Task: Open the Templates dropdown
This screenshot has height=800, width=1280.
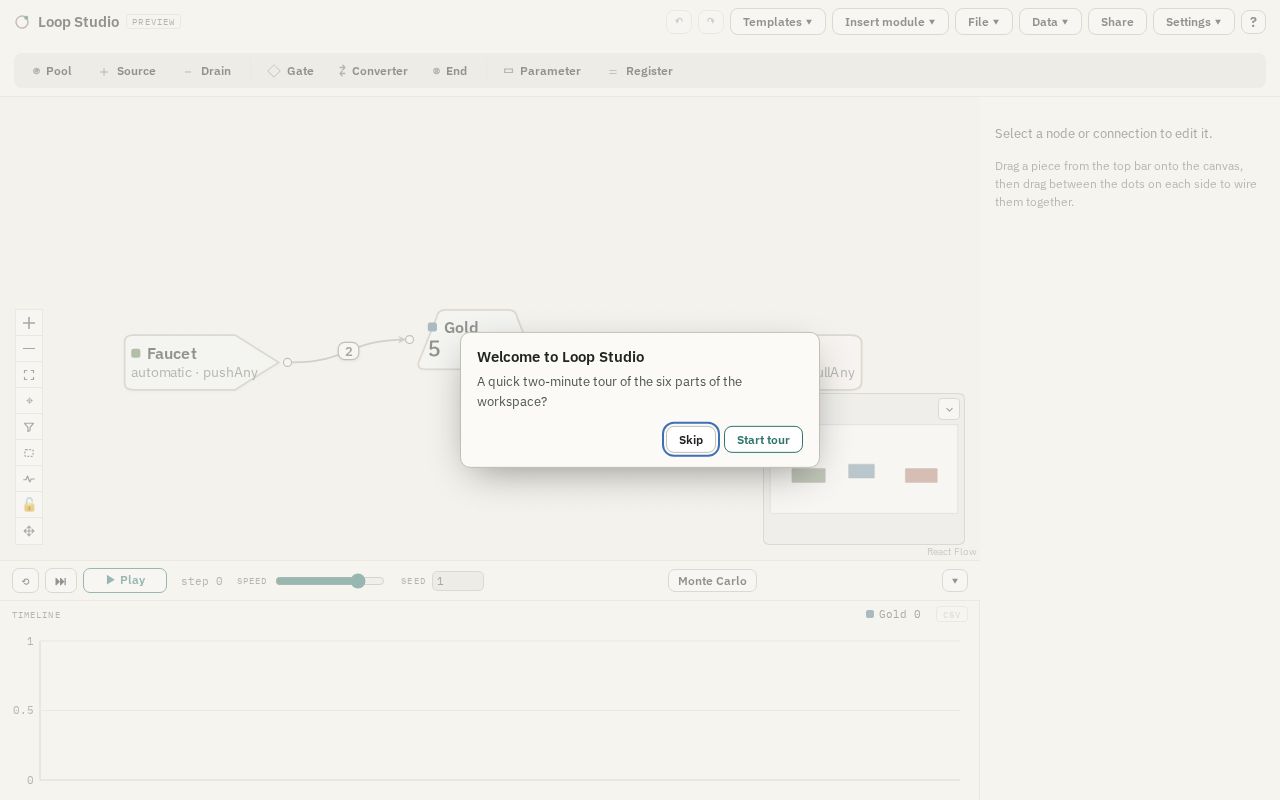Action: click(778, 22)
